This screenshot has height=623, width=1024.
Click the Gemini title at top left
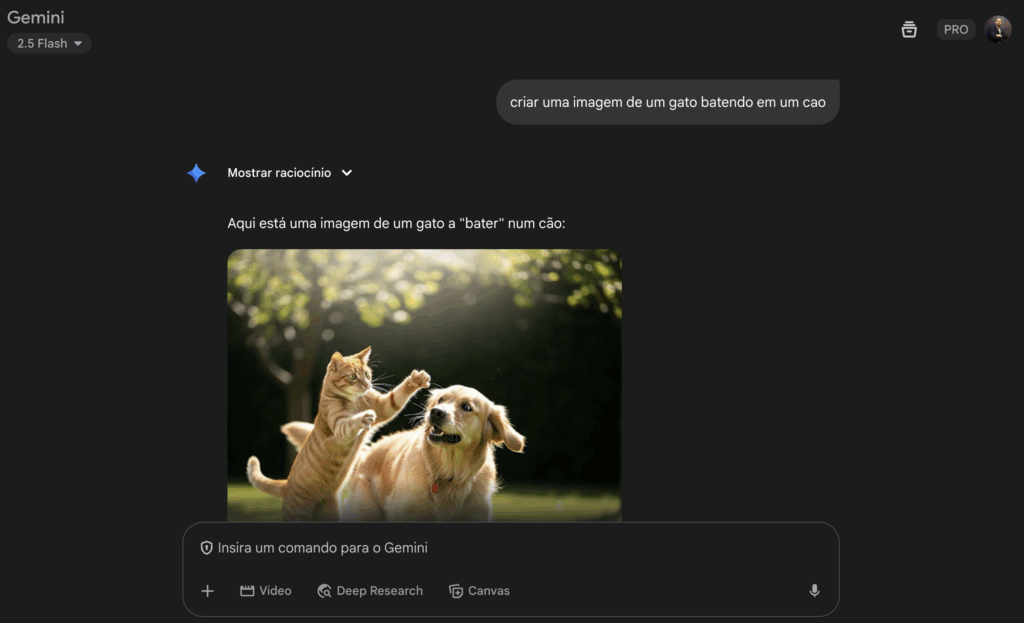click(x=36, y=17)
